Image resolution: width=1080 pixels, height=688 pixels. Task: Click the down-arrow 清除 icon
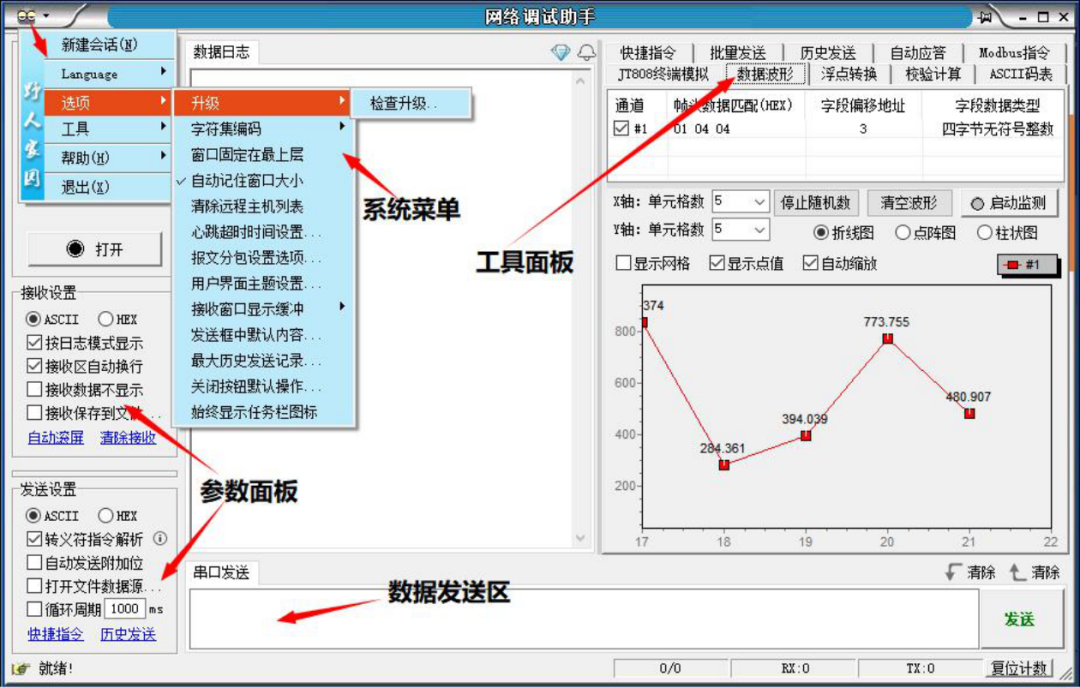point(954,572)
